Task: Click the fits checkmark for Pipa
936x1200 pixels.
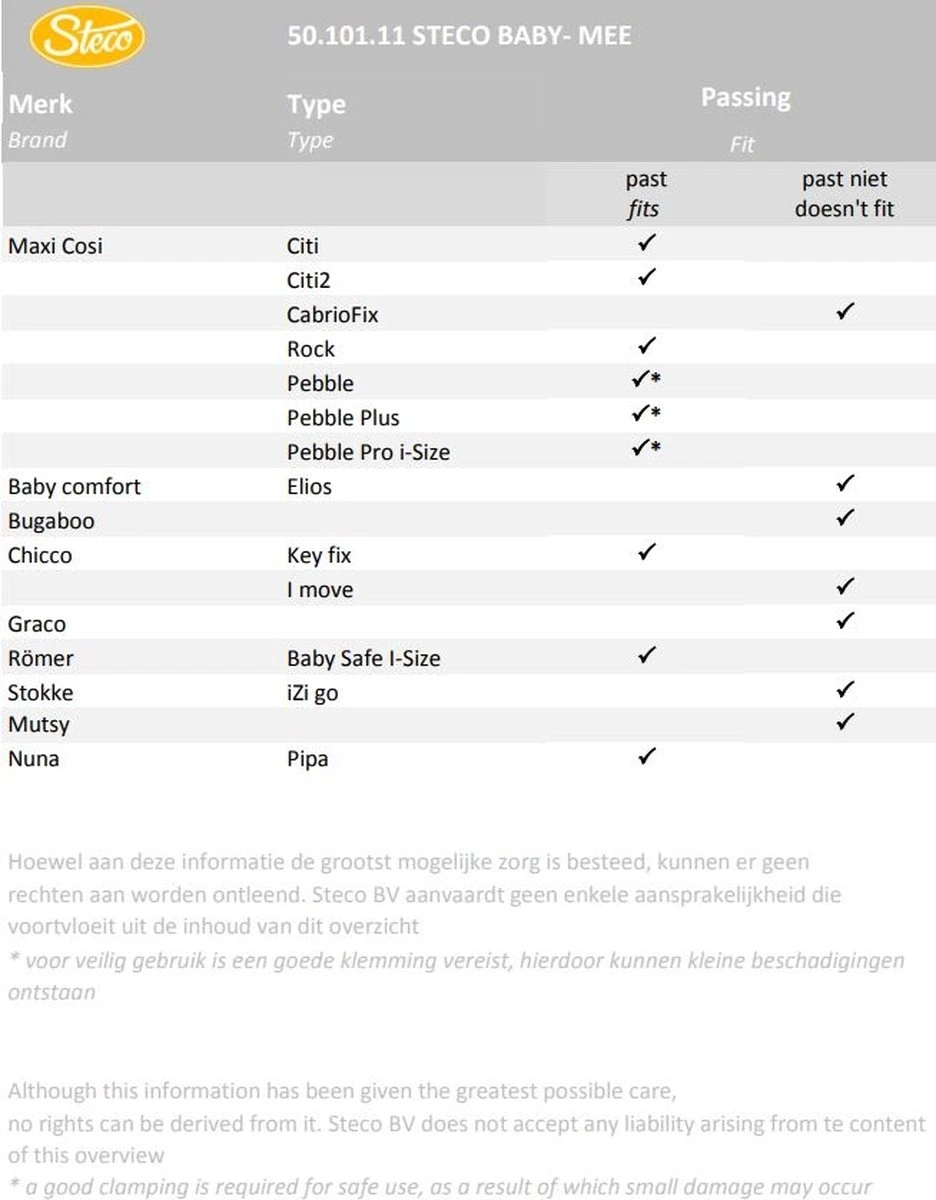Action: (646, 756)
